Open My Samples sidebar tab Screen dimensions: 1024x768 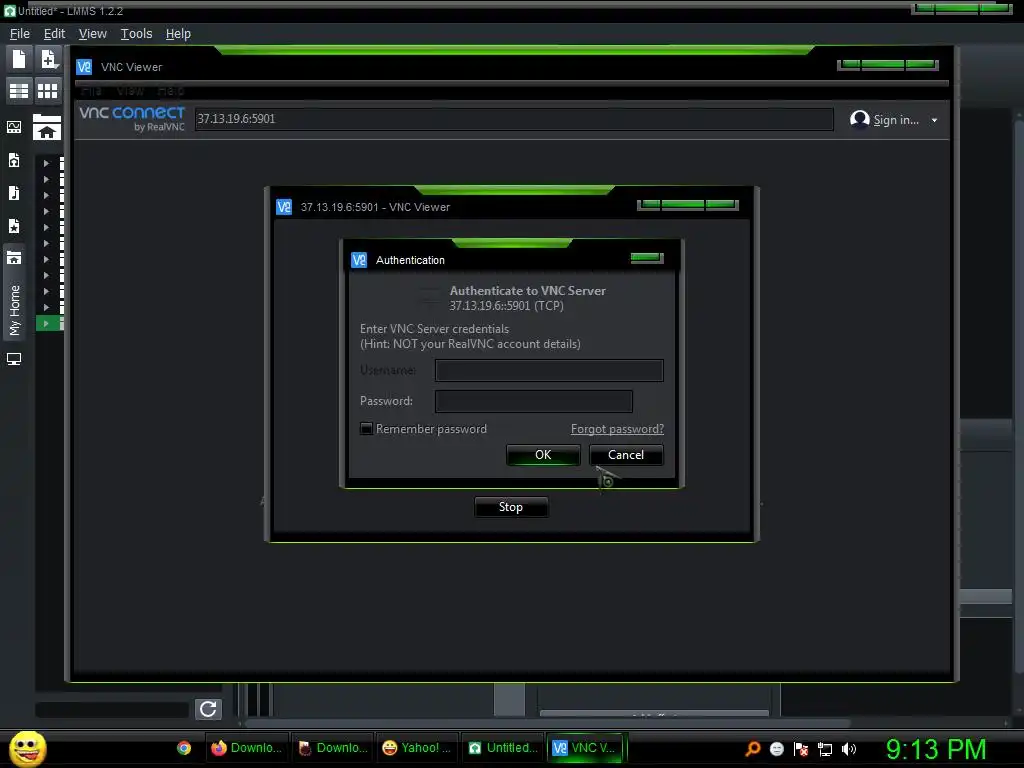[14, 193]
